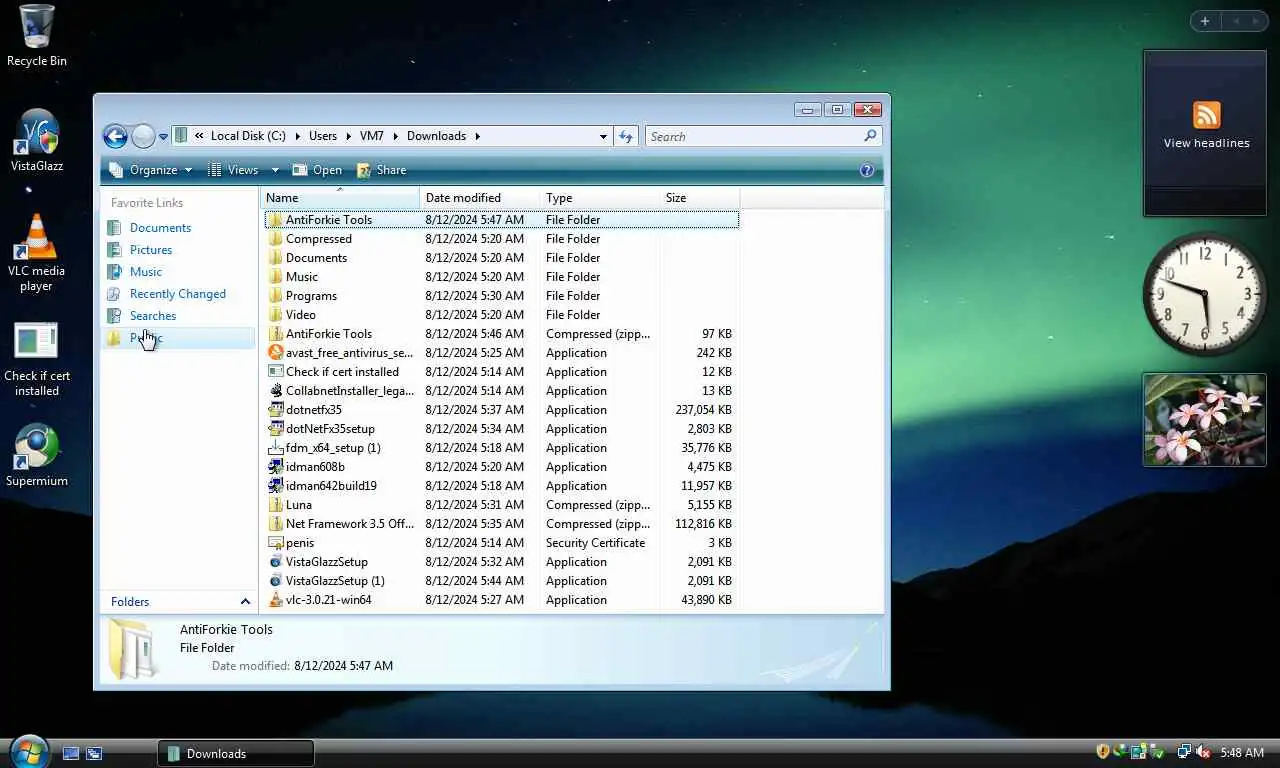The image size is (1280, 768).
Task: Click the muted volume speaker tray icon
Action: [1203, 752]
